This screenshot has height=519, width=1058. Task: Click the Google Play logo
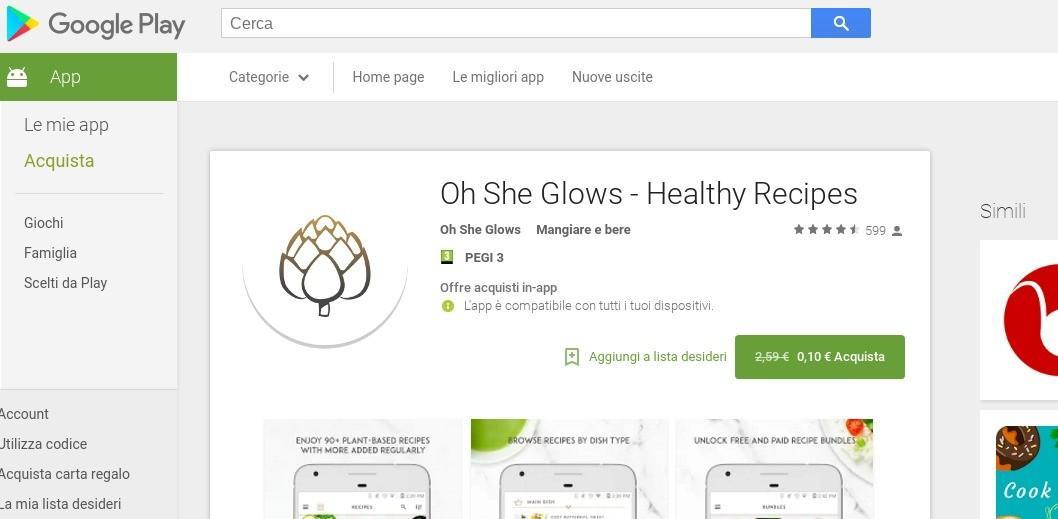(x=96, y=24)
